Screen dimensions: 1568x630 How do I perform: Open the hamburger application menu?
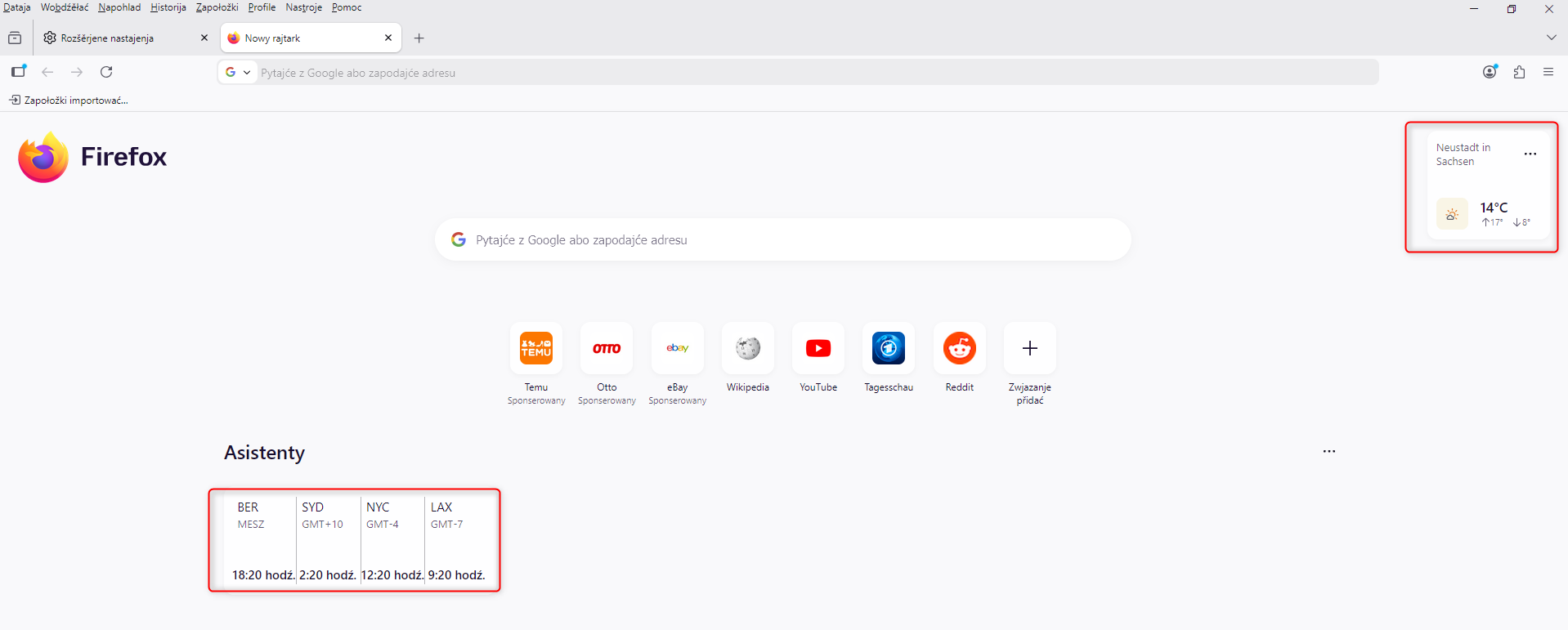pyautogui.click(x=1548, y=72)
